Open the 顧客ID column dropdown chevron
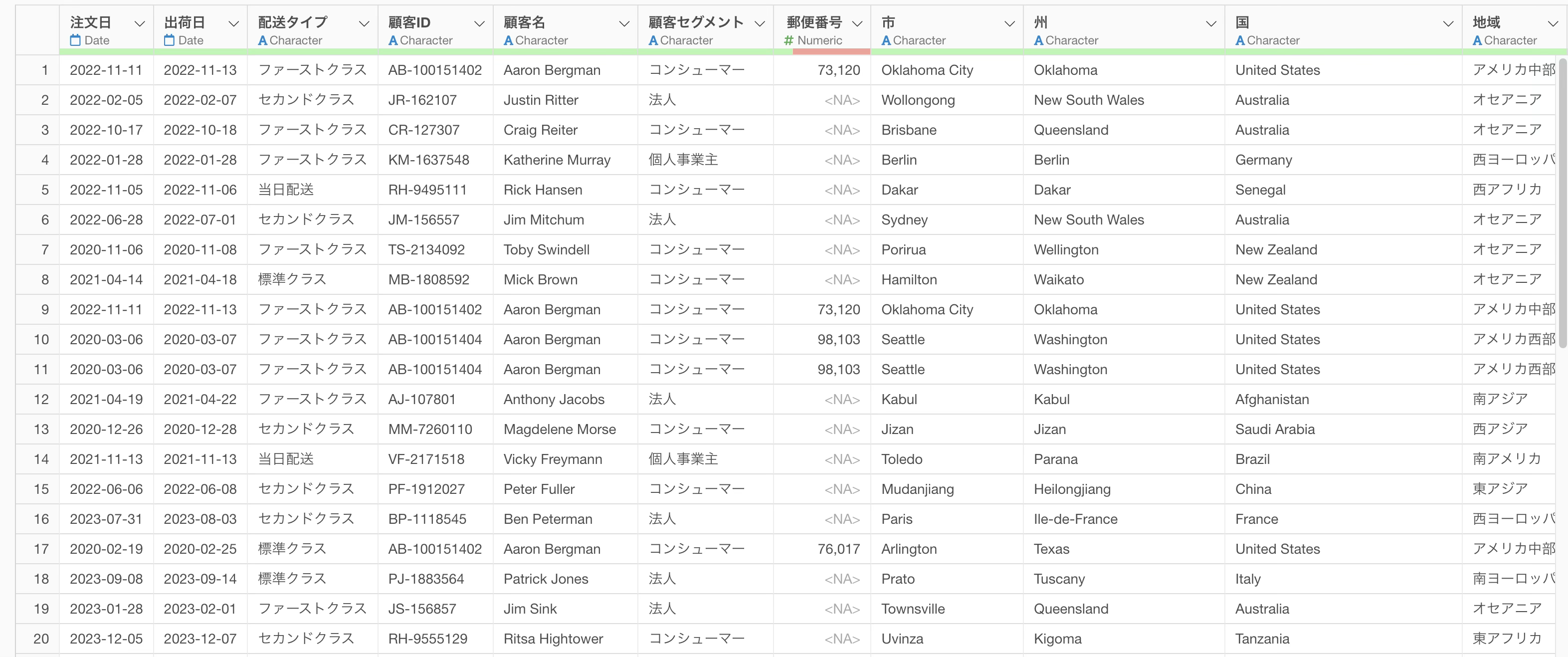 (480, 24)
